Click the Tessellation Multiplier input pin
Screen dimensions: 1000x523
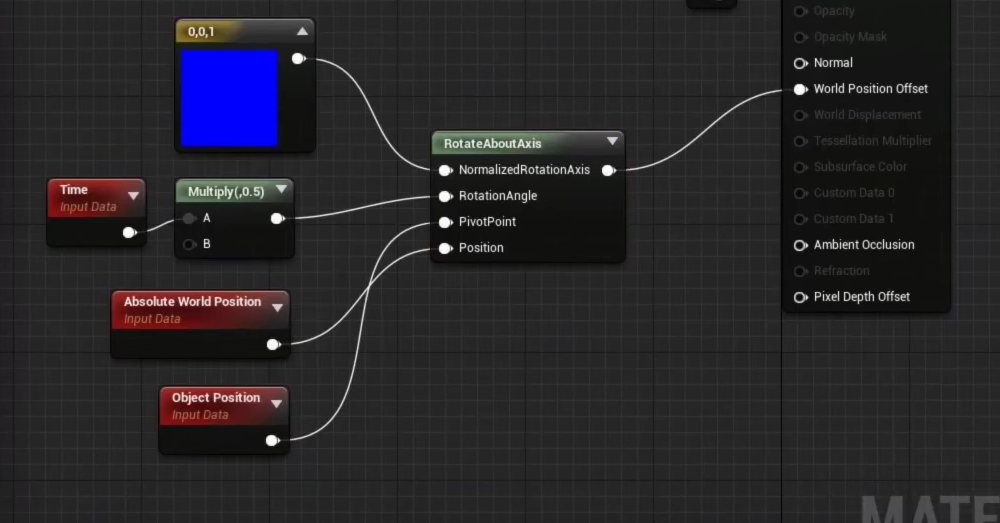800,142
